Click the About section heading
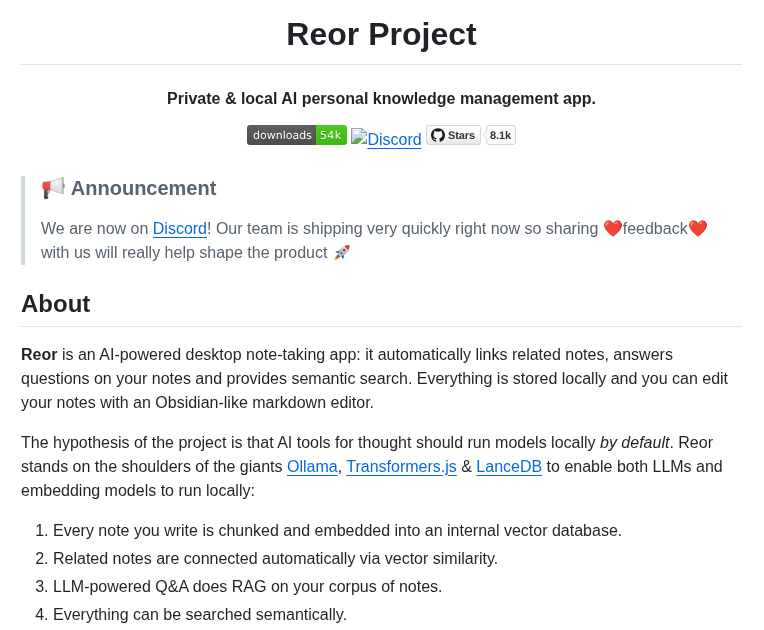Screen dimensions: 764x630 (56, 304)
